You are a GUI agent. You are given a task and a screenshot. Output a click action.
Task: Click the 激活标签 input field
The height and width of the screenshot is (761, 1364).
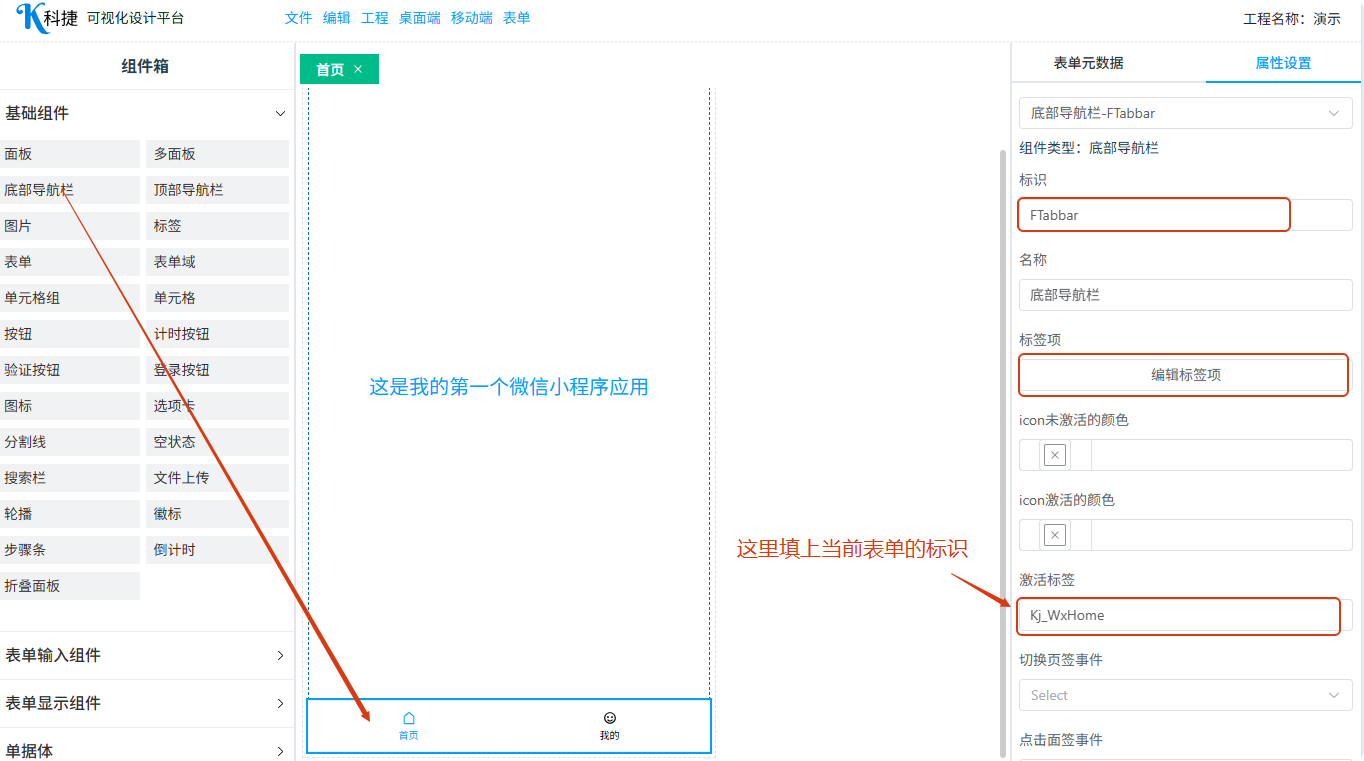click(1178, 615)
